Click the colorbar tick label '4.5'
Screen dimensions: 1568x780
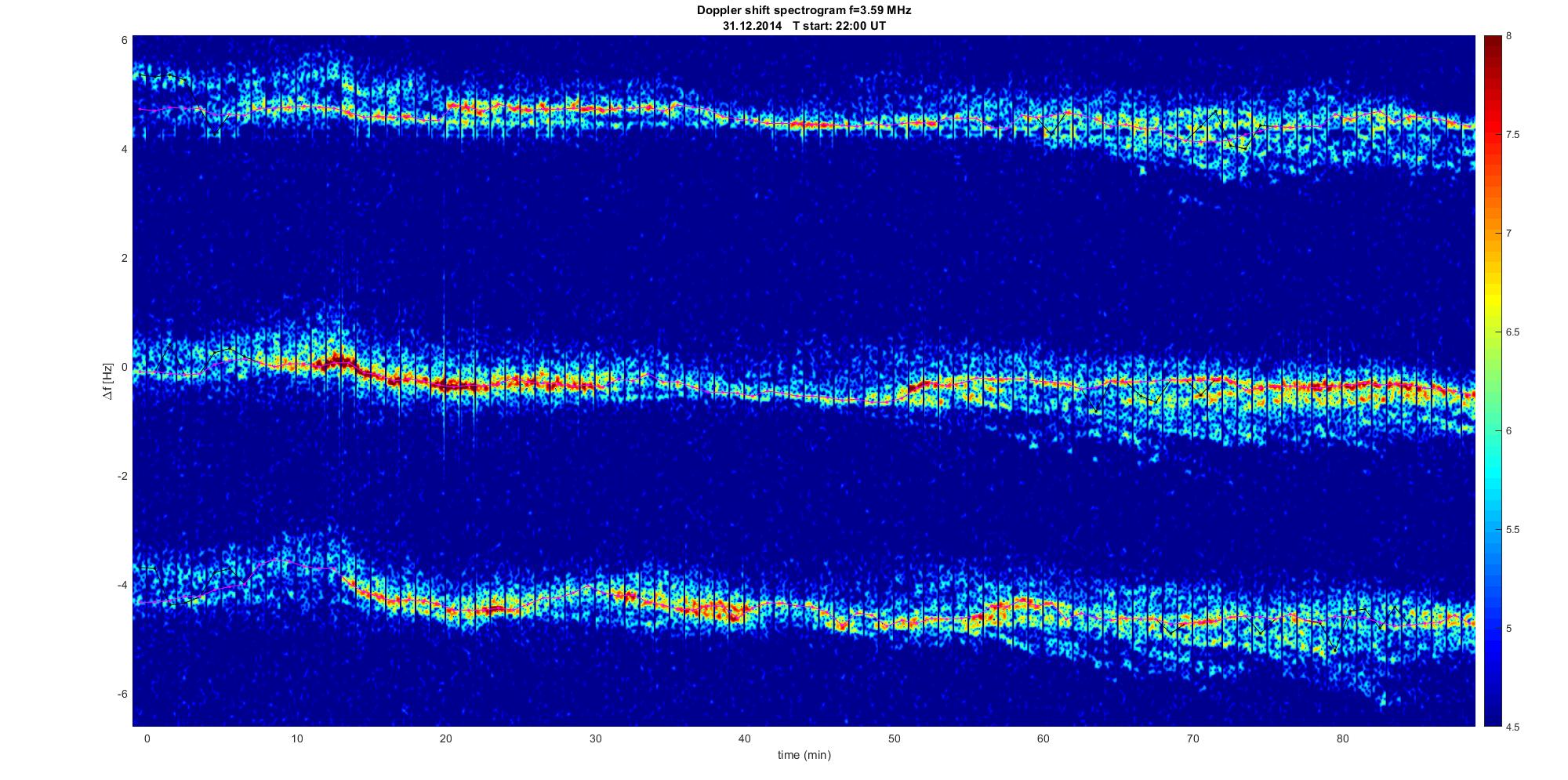coord(1512,727)
